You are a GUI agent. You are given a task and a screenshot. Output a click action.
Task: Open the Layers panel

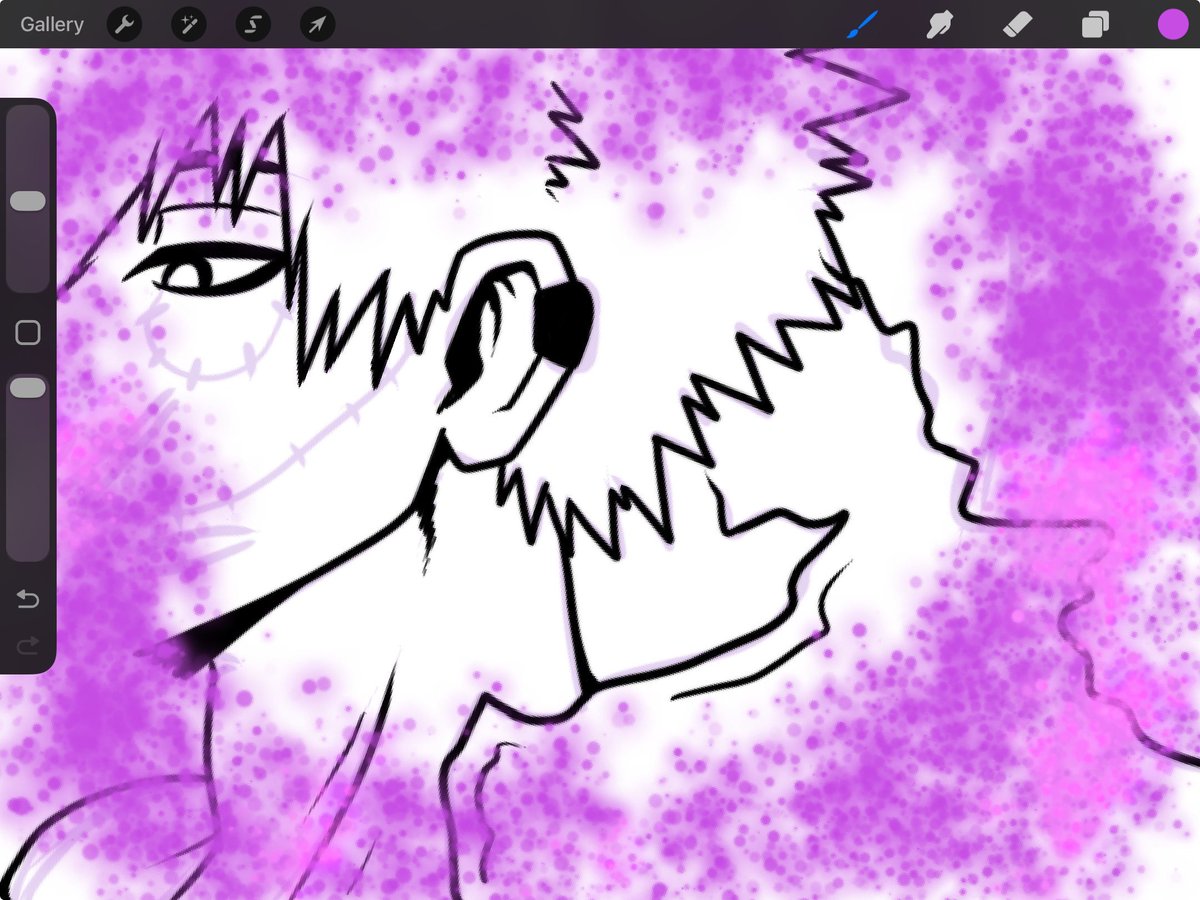1095,24
